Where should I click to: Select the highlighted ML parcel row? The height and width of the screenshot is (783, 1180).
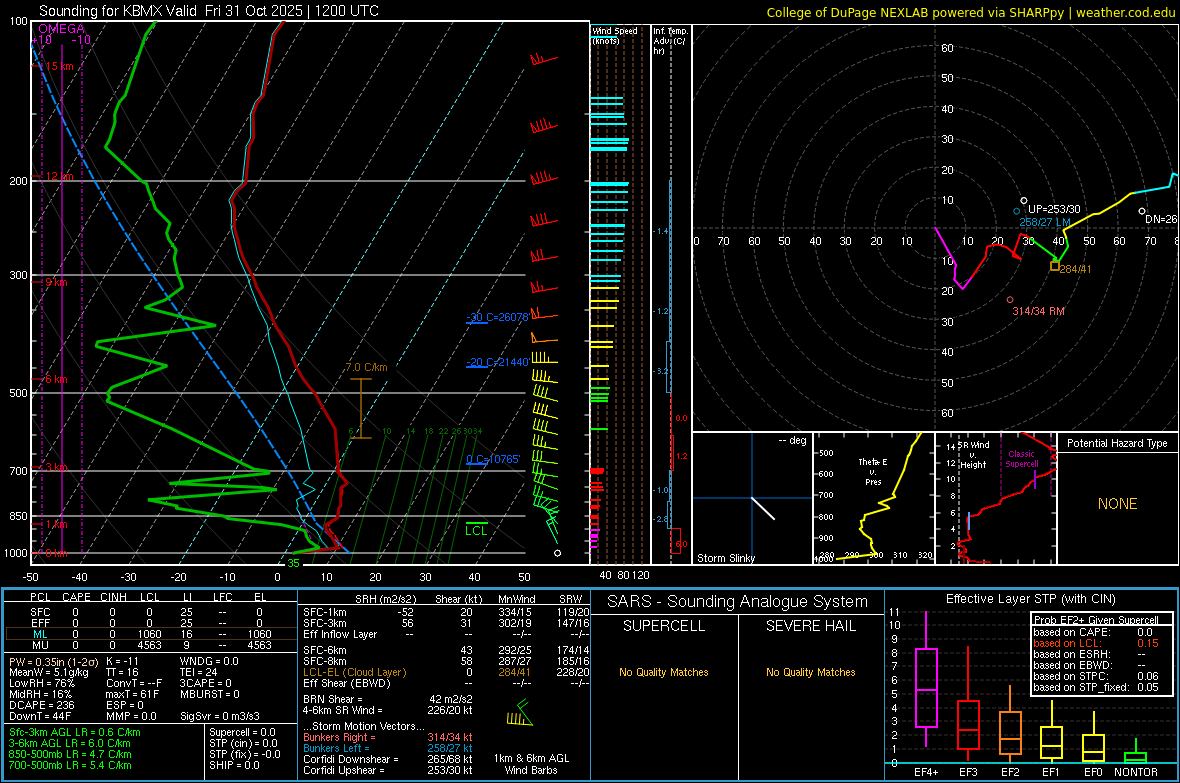coord(150,634)
